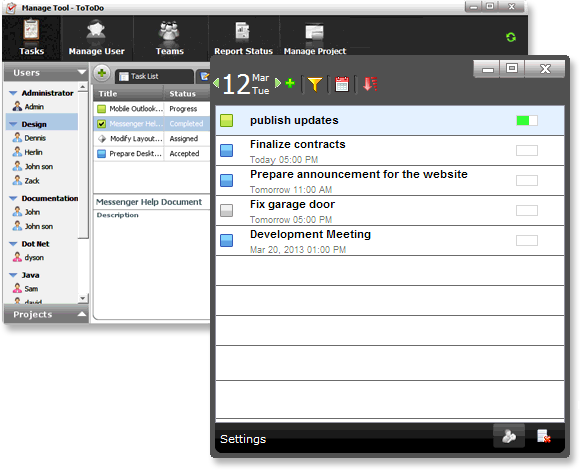Click the yellow funnel filter icon
Image resolution: width=580 pixels, height=470 pixels.
[315, 84]
